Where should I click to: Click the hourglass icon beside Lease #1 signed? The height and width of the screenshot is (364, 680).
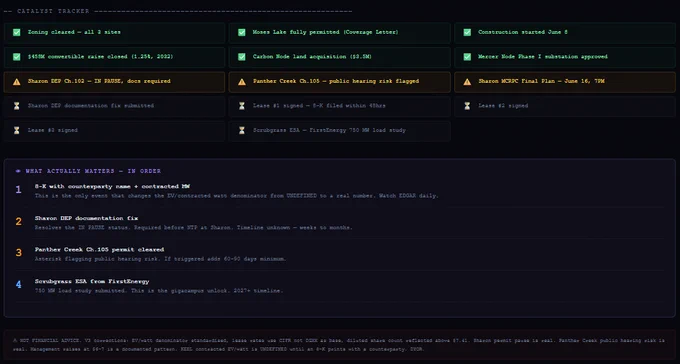tap(242, 106)
